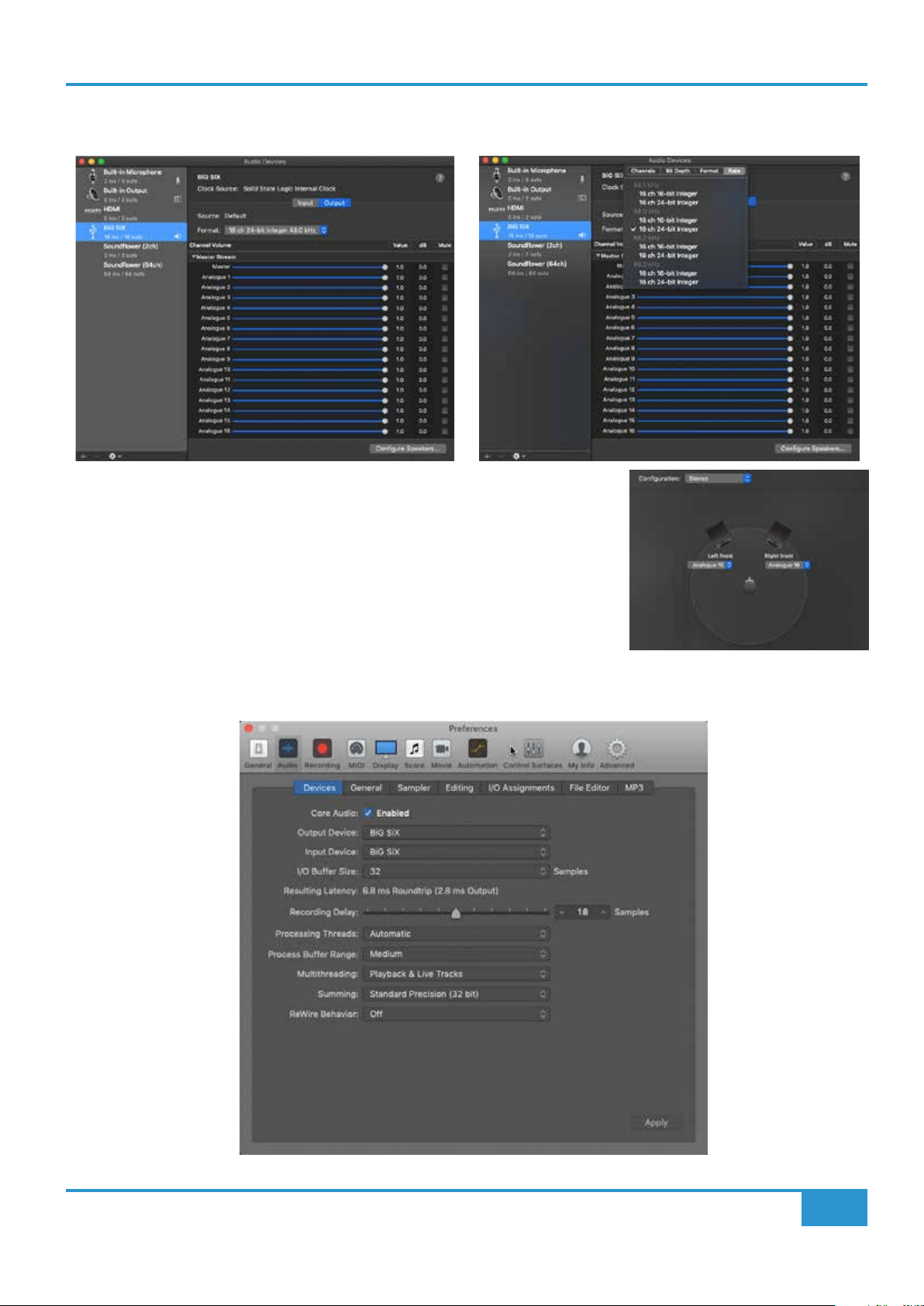Select Output tab in Audio Devices window

point(335,203)
